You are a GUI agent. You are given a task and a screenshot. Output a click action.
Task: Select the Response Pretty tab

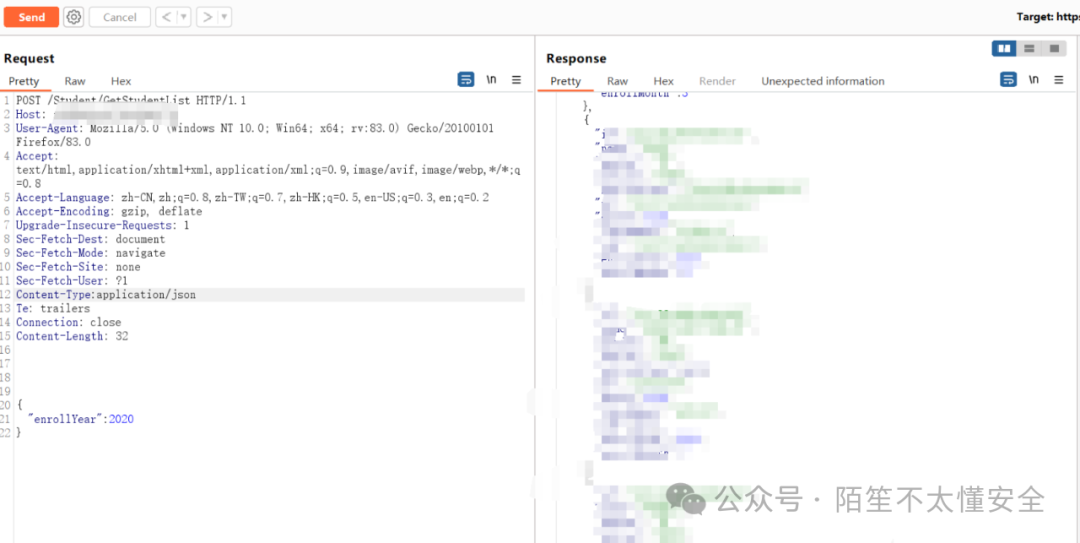(x=566, y=81)
